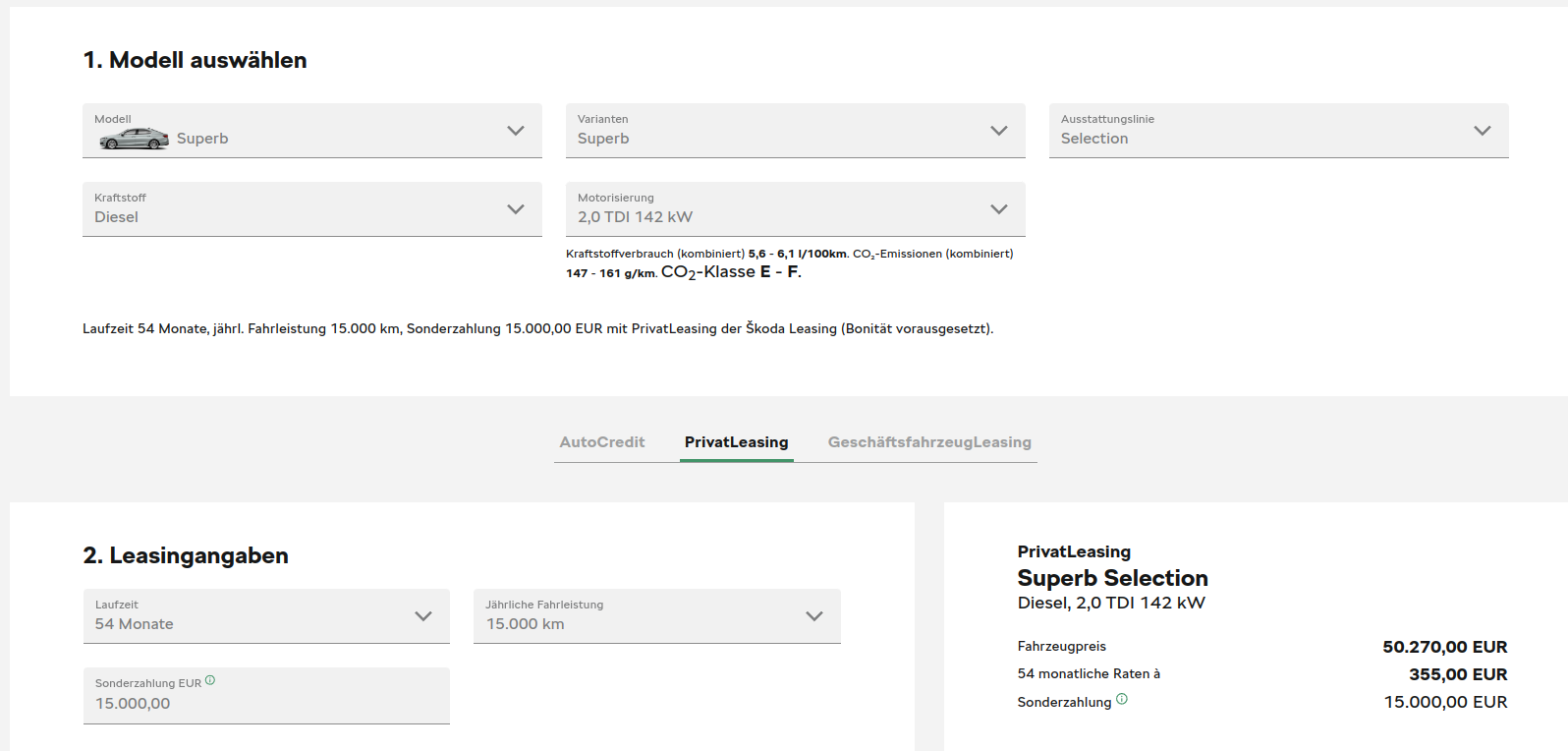The height and width of the screenshot is (751, 1568).
Task: Select the vehicle price 50.270,00 EUR
Action: [x=1445, y=647]
